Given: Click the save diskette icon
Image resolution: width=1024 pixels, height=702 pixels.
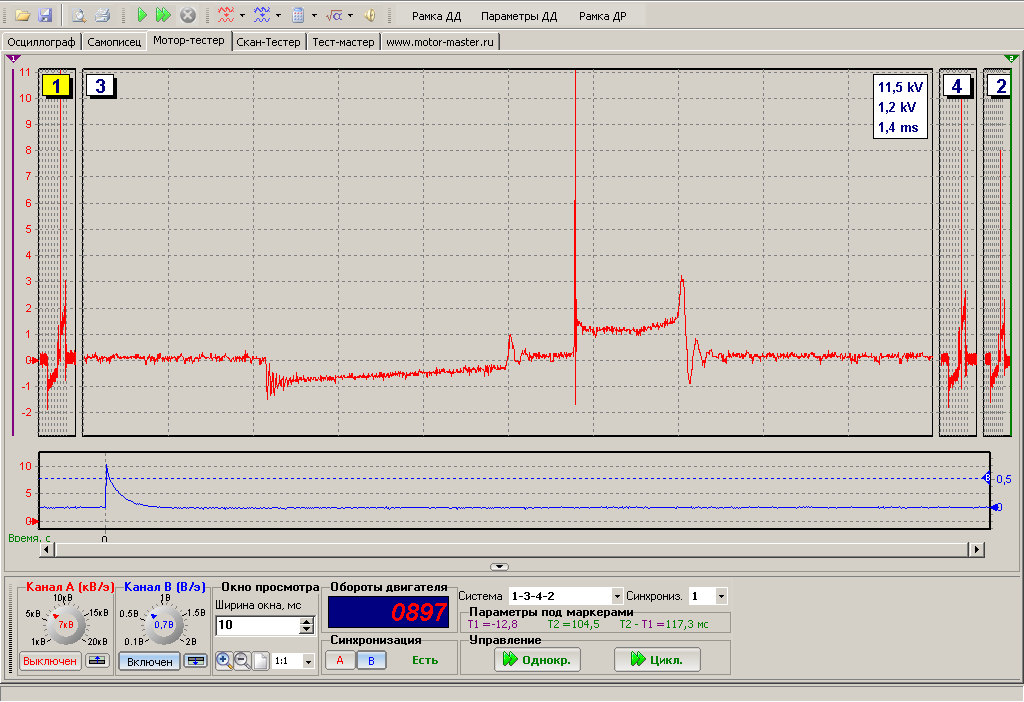Looking at the screenshot, I should tap(45, 15).
